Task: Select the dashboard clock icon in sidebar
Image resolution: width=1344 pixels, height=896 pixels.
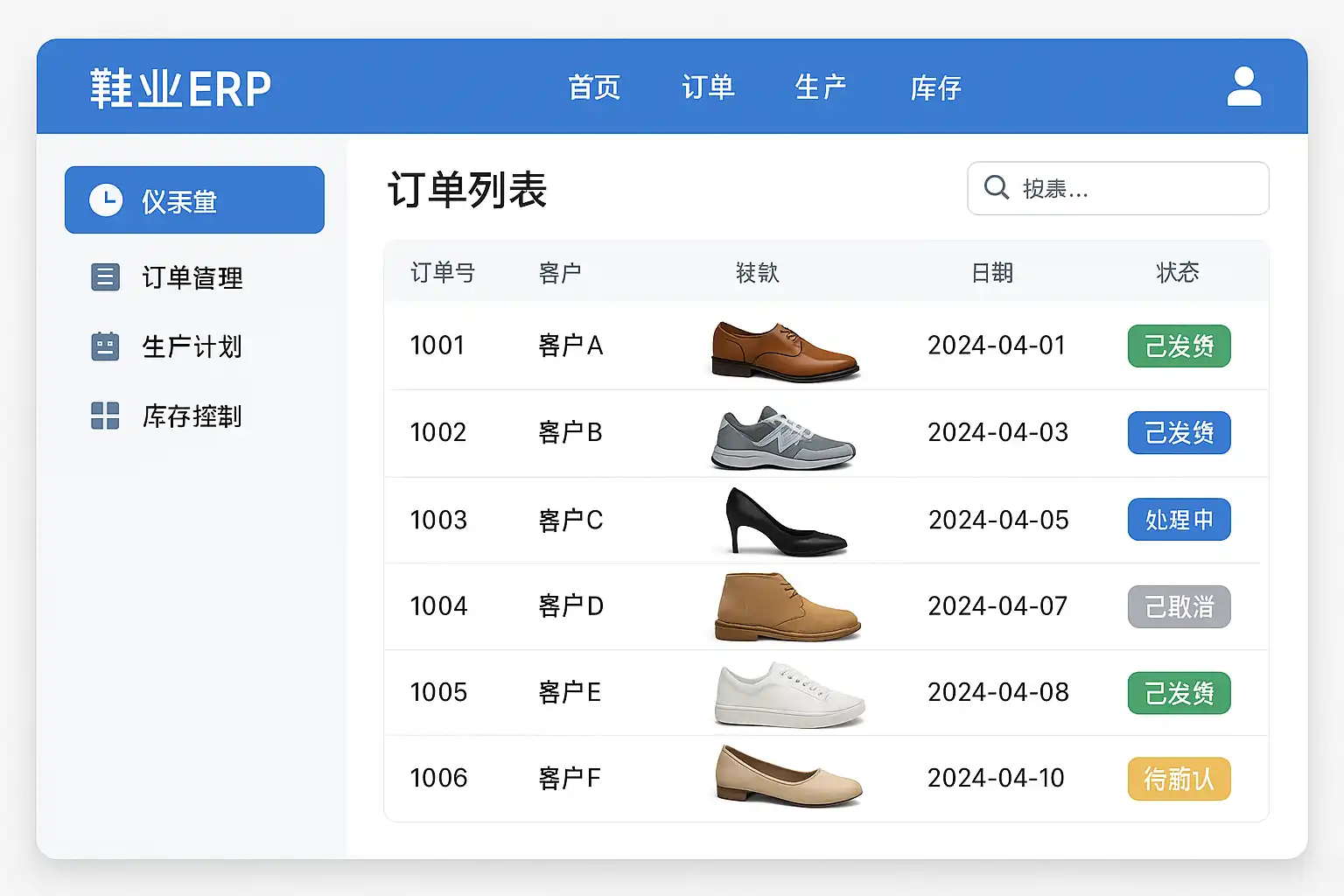Action: (x=106, y=199)
